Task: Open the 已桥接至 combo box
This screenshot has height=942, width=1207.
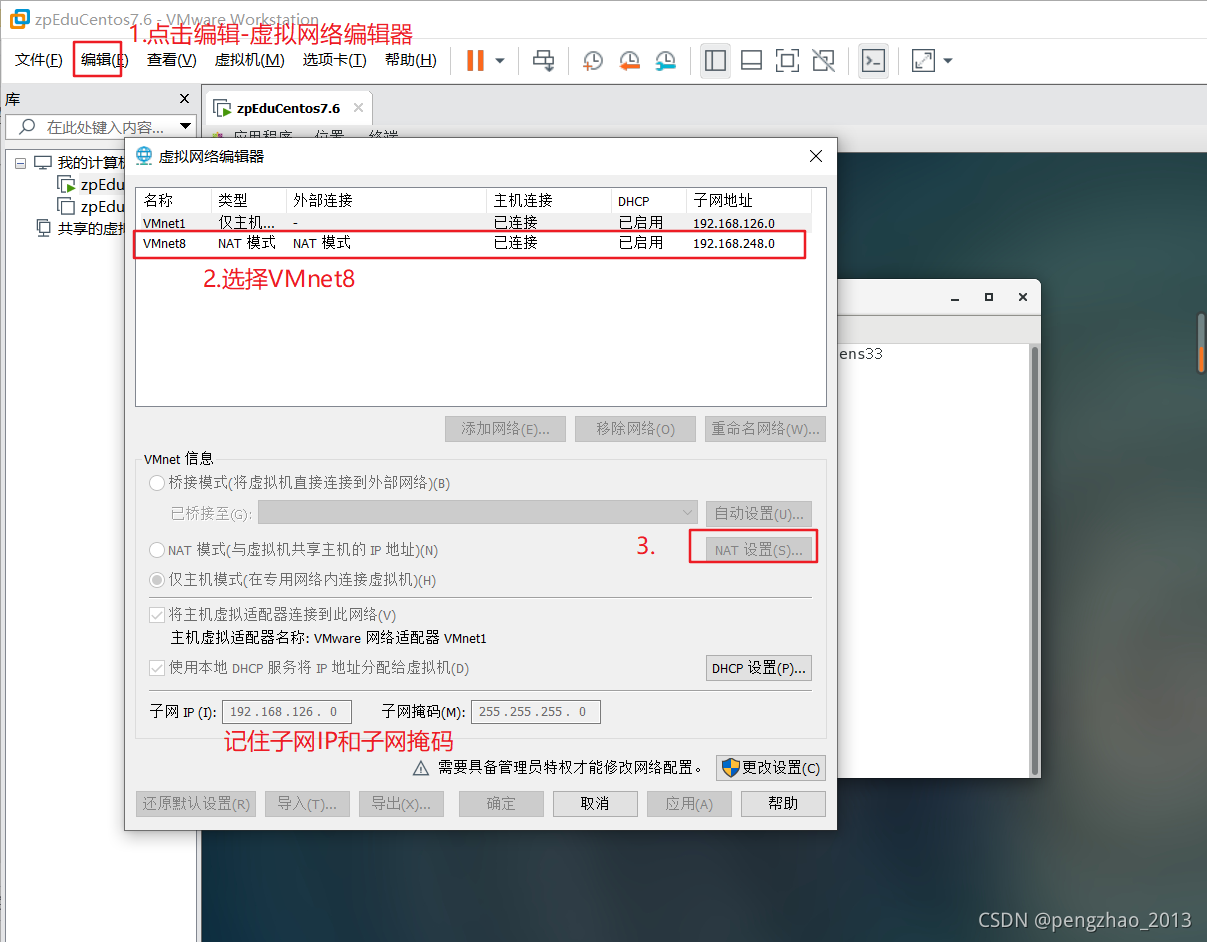Action: pos(478,513)
